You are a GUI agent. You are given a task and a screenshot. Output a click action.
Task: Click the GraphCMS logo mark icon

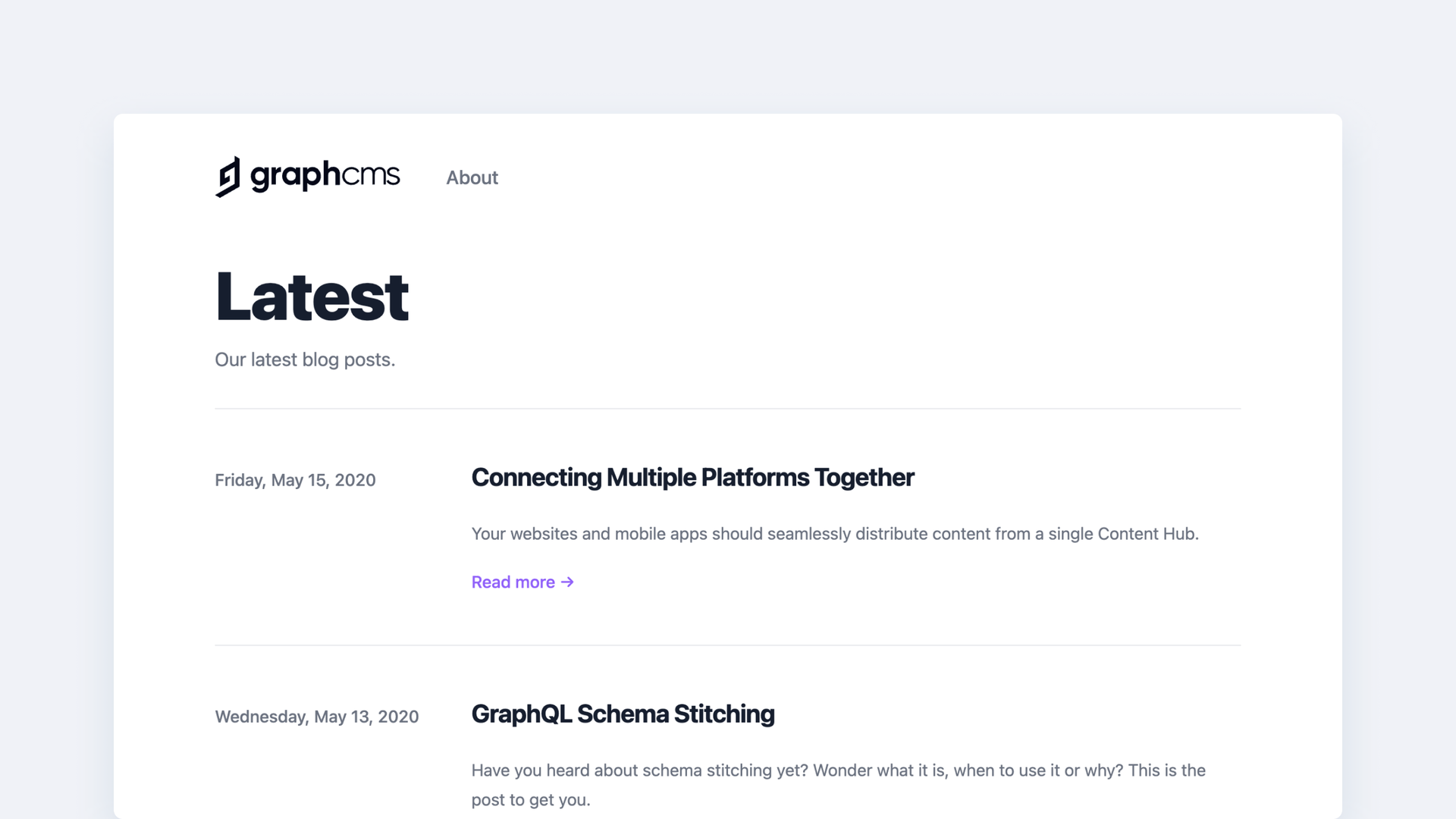coord(227,177)
